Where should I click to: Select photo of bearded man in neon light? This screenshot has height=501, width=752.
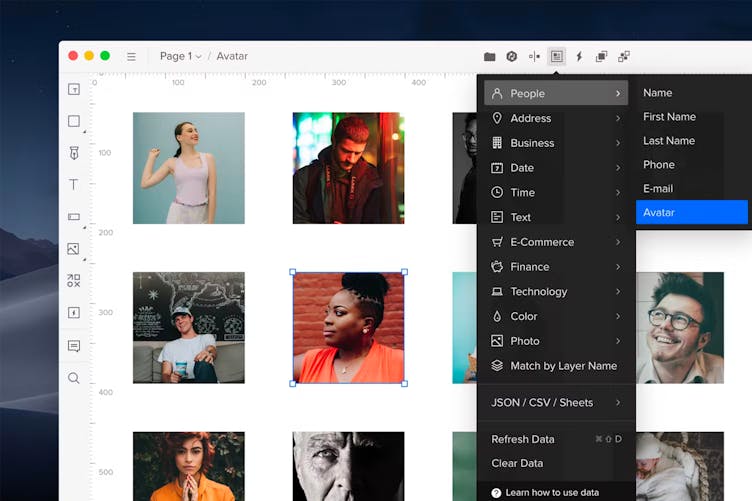[x=349, y=168]
